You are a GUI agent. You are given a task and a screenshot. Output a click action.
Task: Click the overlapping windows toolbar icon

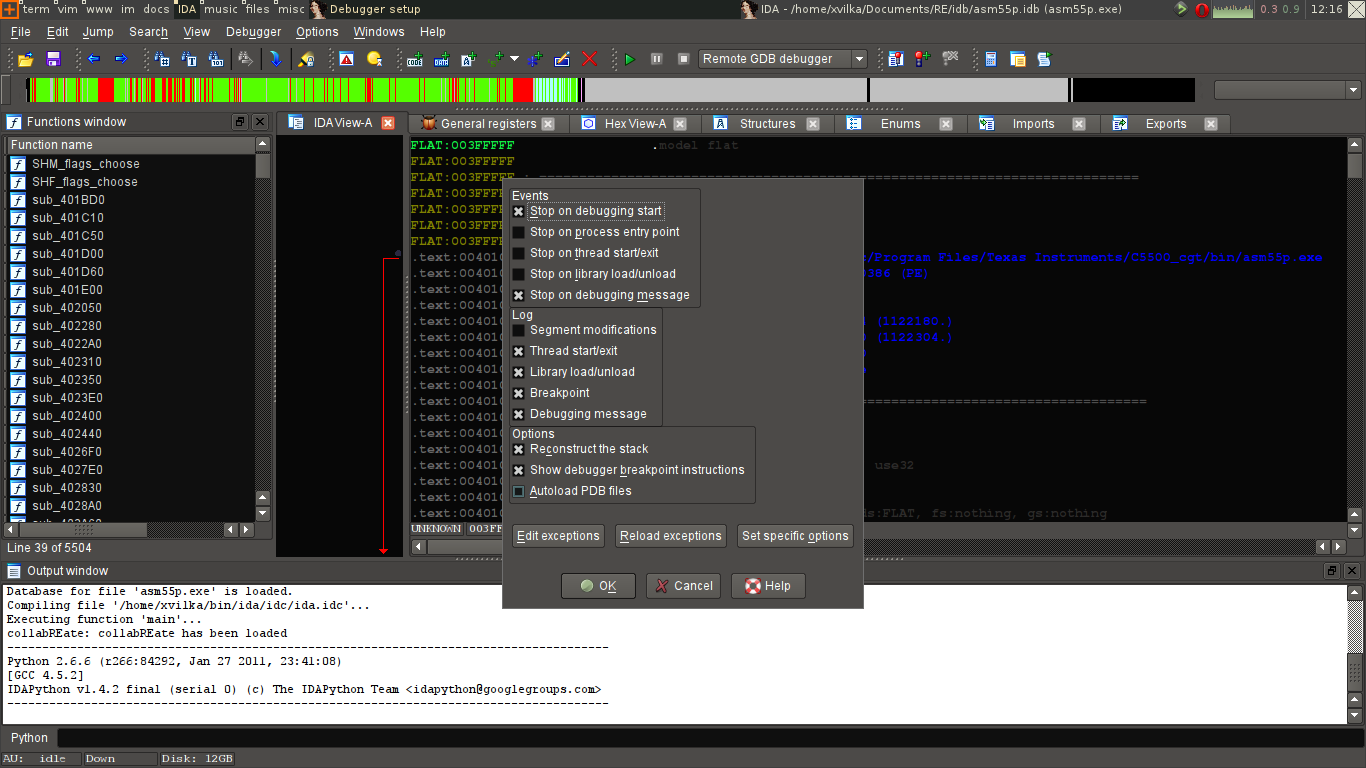(x=1018, y=59)
